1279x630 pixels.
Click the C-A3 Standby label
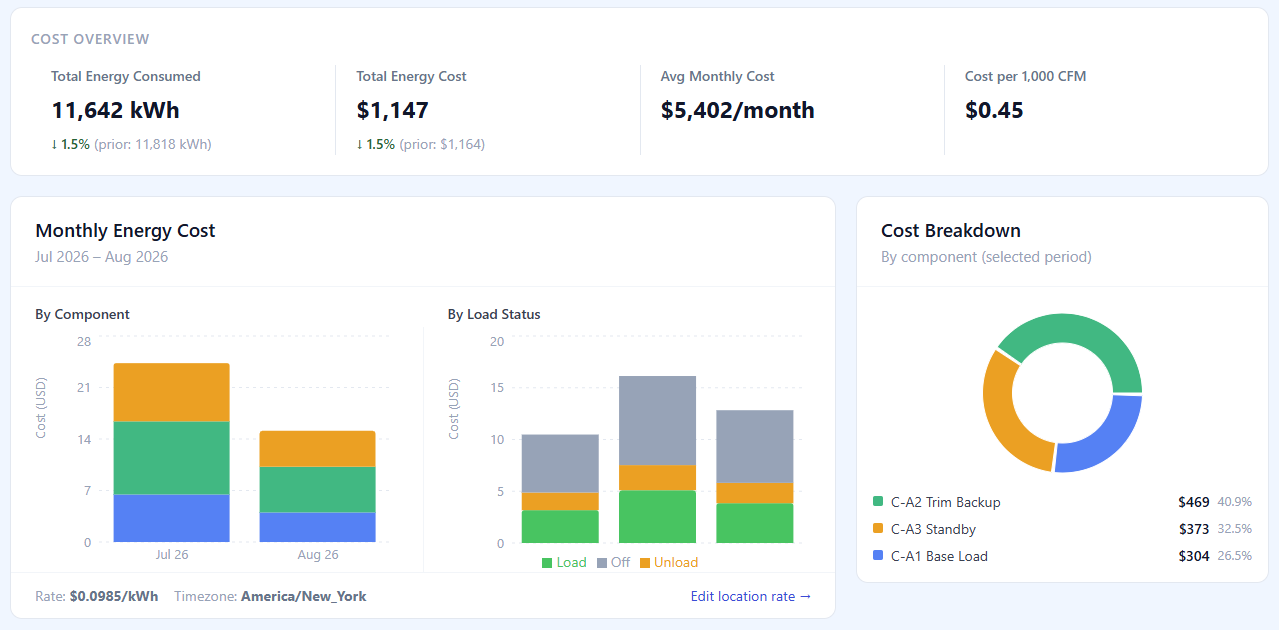click(x=934, y=529)
